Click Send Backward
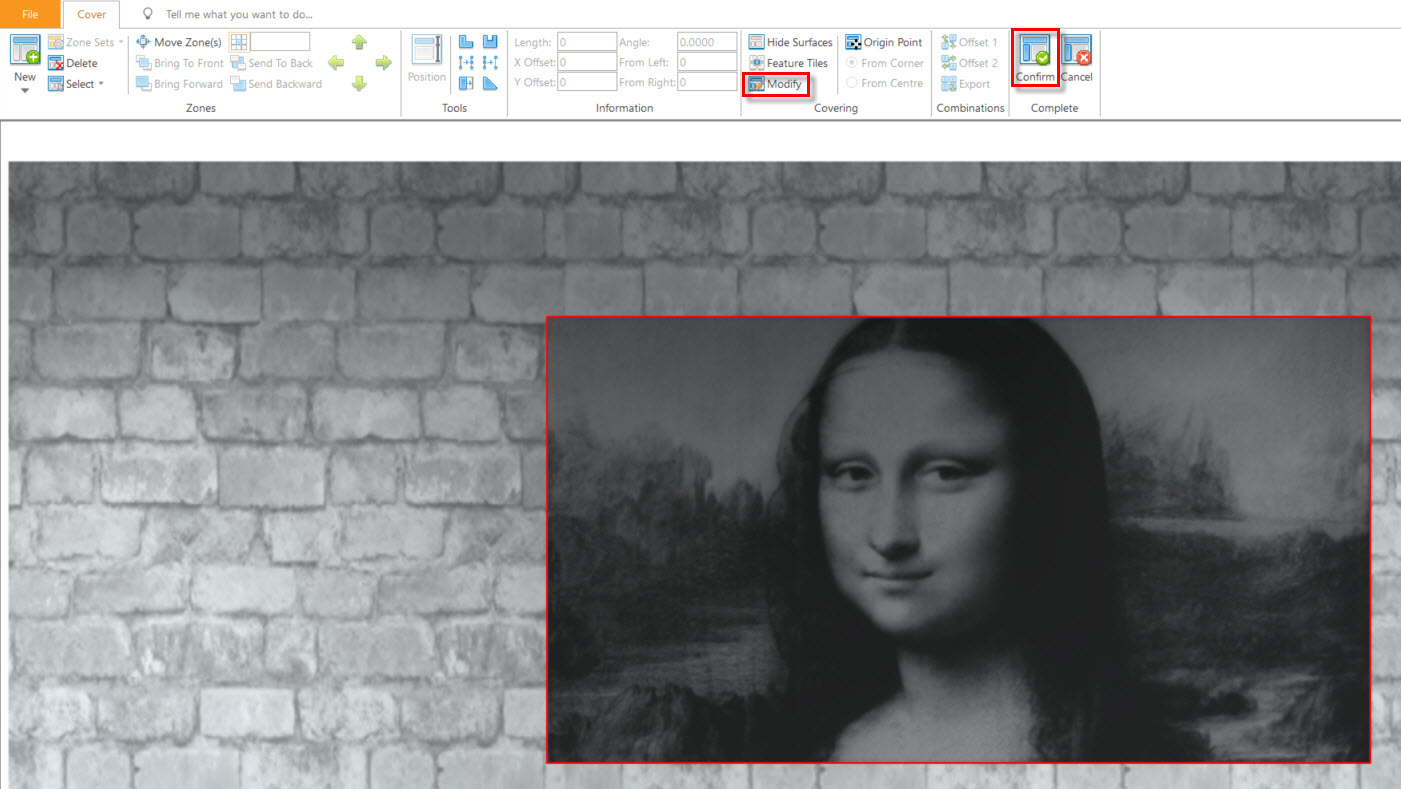This screenshot has width=1401, height=789. (x=276, y=84)
